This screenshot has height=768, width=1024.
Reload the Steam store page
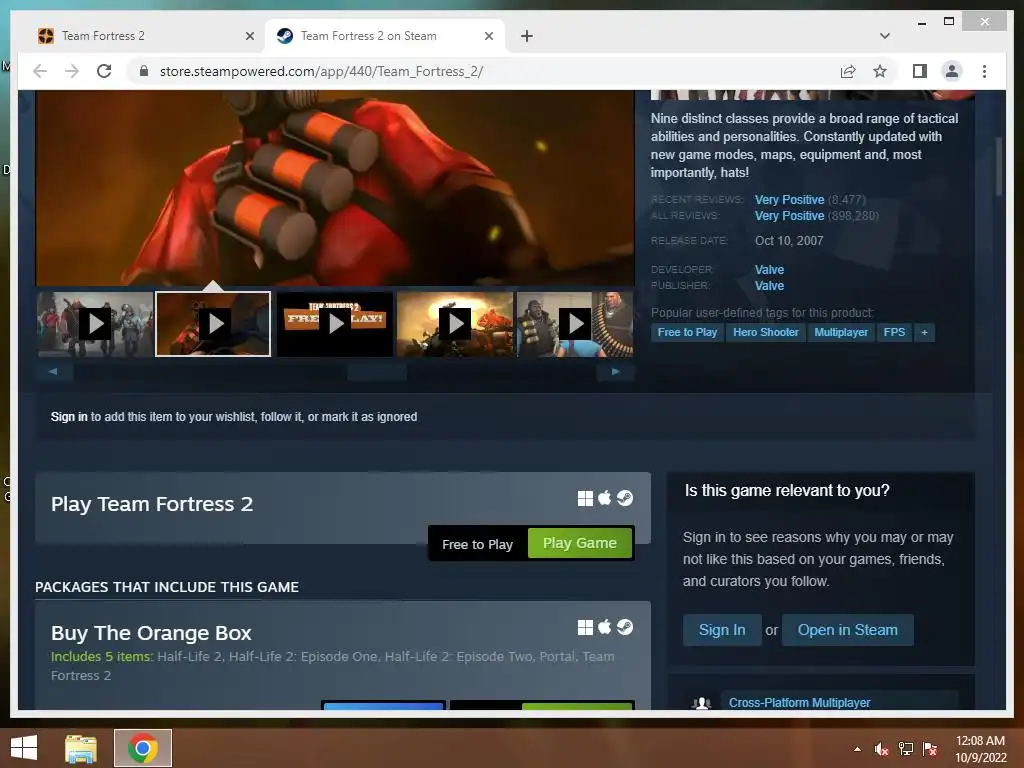point(104,71)
